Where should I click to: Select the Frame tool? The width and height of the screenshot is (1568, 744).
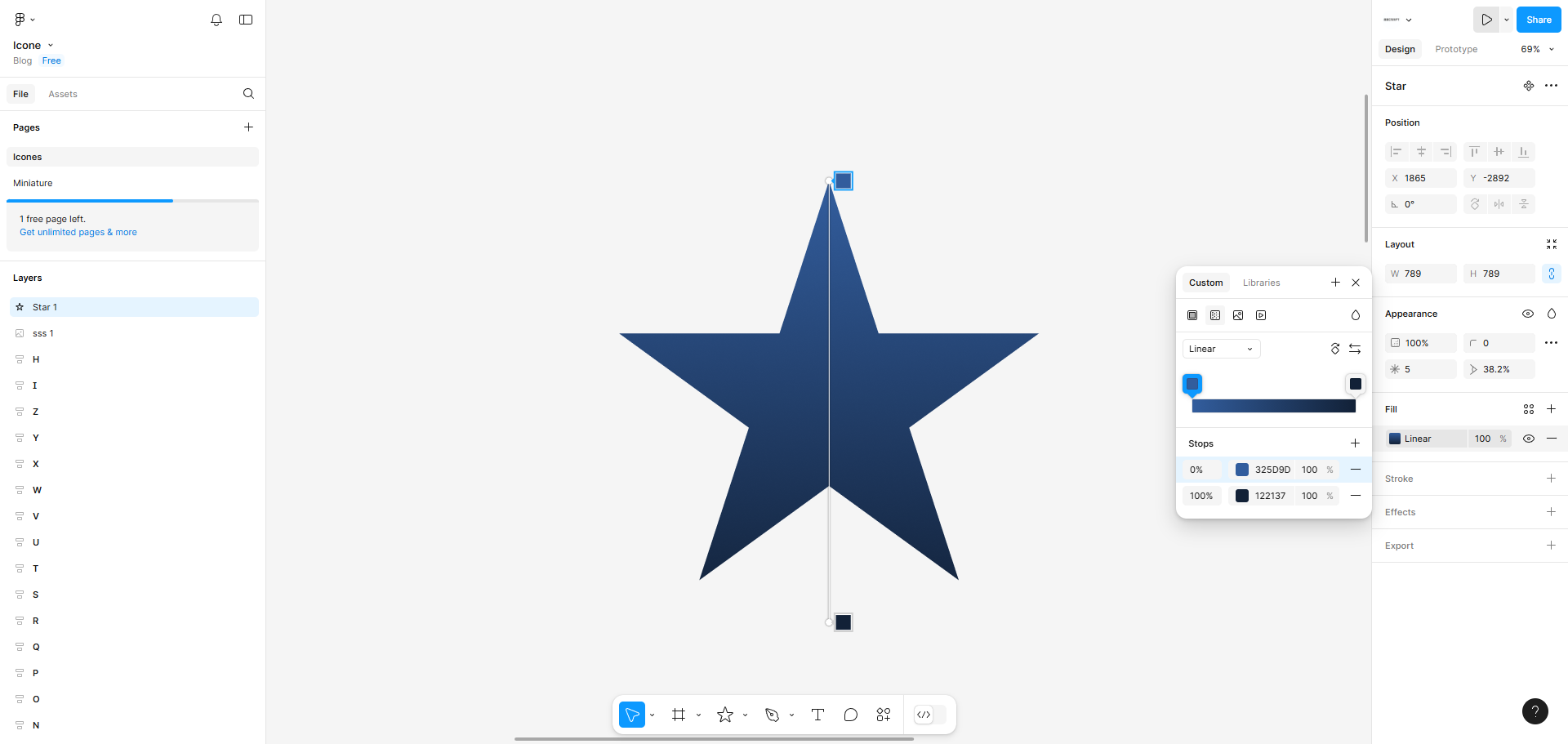coord(679,715)
